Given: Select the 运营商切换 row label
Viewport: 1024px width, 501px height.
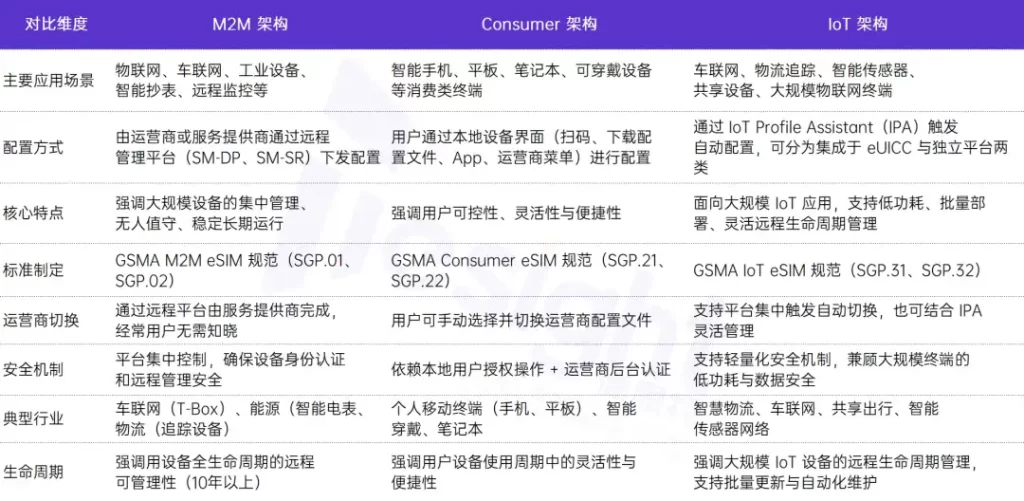Looking at the screenshot, I should pos(41,321).
